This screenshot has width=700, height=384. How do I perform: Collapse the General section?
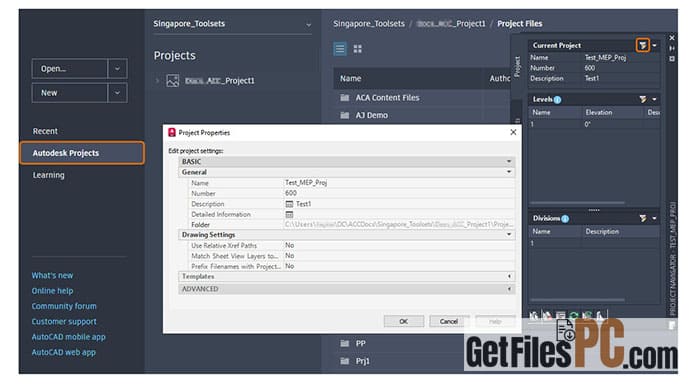pos(508,172)
